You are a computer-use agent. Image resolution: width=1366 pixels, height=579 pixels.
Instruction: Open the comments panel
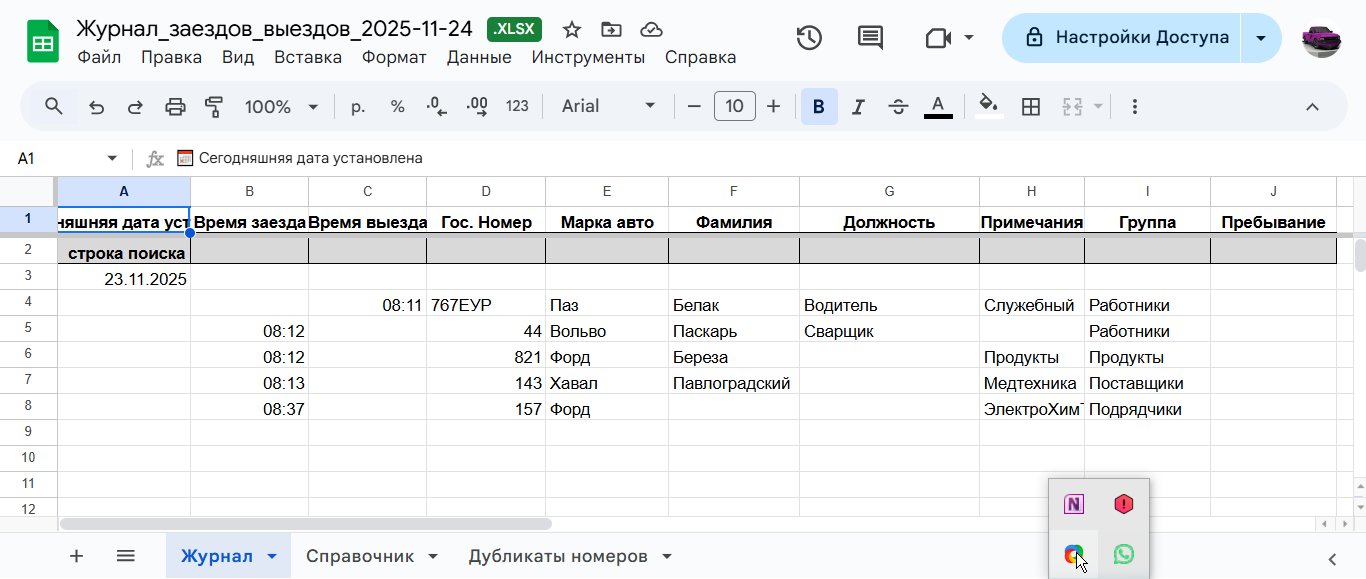869,37
